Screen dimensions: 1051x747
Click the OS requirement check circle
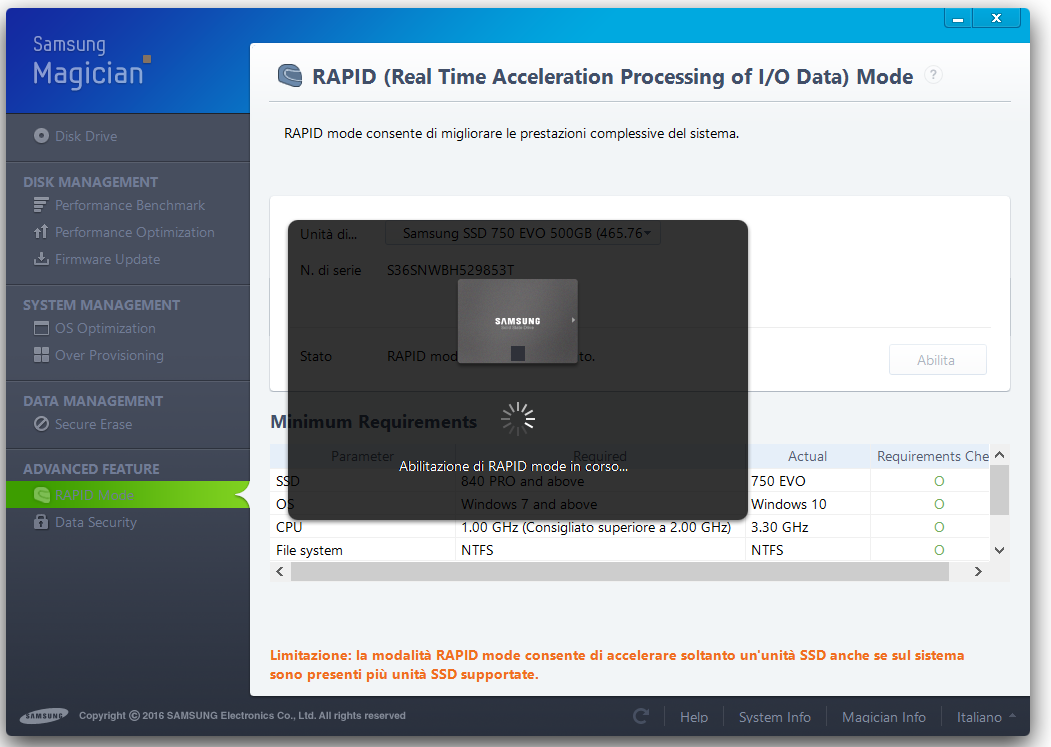tap(939, 504)
